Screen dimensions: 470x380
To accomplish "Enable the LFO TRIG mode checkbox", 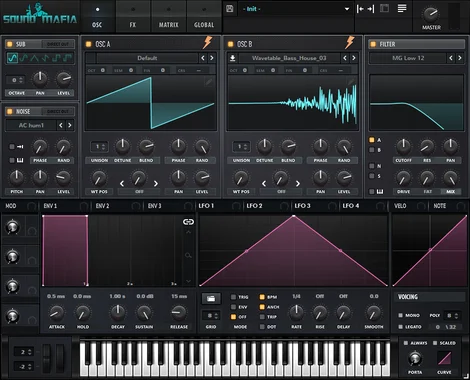I will pyautogui.click(x=233, y=297).
